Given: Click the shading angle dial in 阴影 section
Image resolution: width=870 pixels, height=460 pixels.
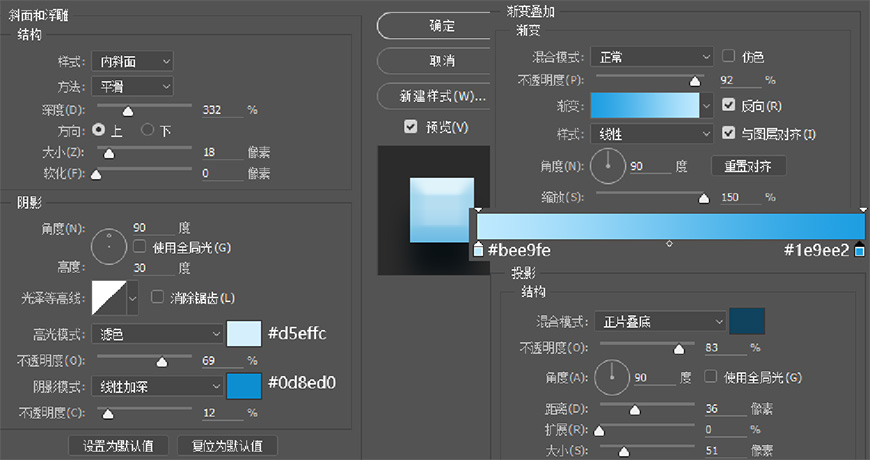Looking at the screenshot, I should click(109, 246).
